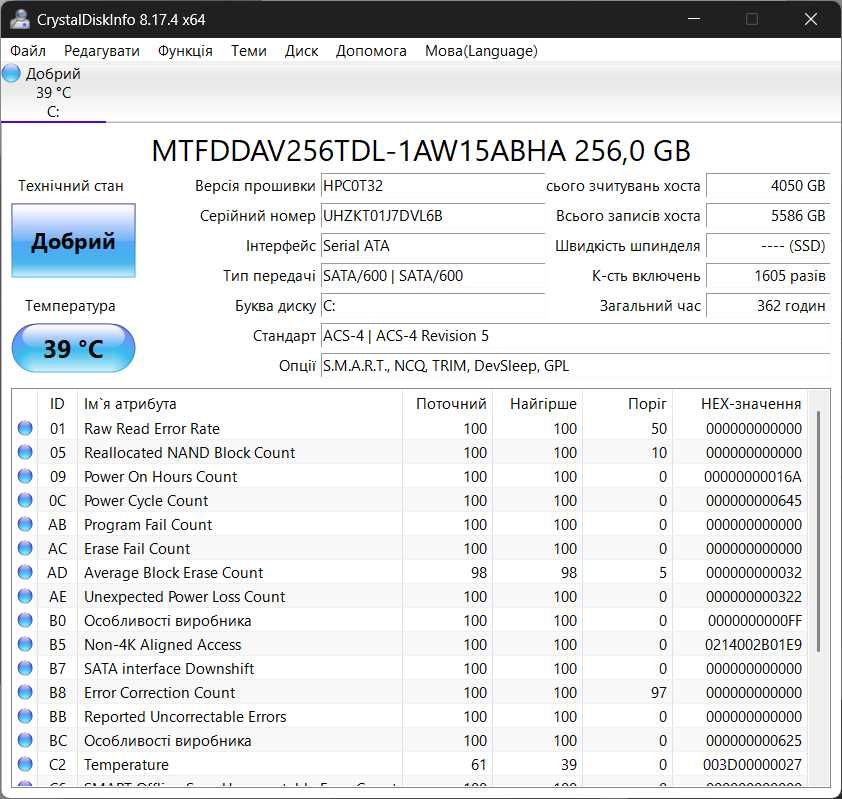The height and width of the screenshot is (799, 842).
Task: Open the Функція menu
Action: pos(185,51)
